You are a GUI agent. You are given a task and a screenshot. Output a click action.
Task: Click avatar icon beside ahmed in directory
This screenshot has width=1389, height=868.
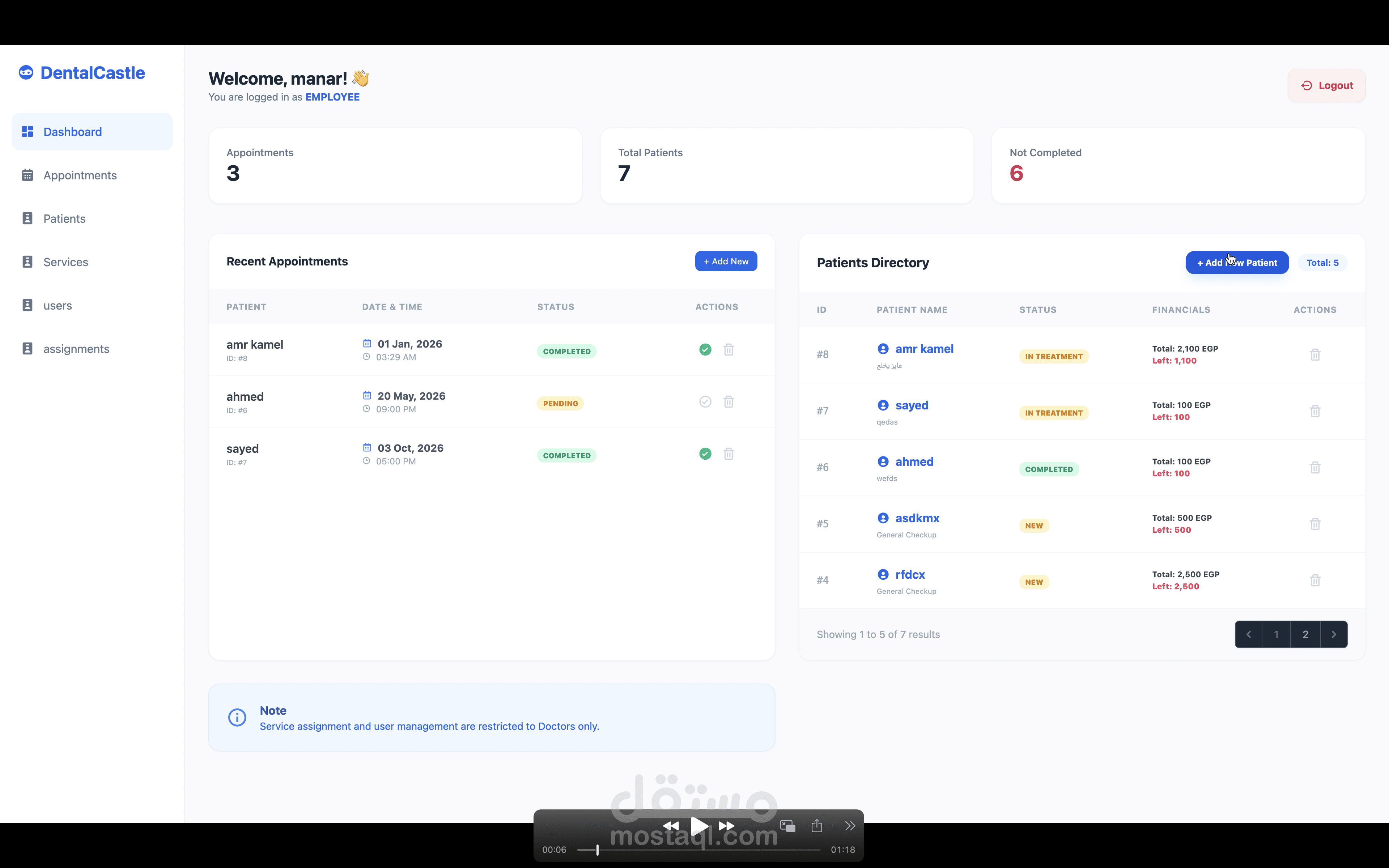click(883, 461)
